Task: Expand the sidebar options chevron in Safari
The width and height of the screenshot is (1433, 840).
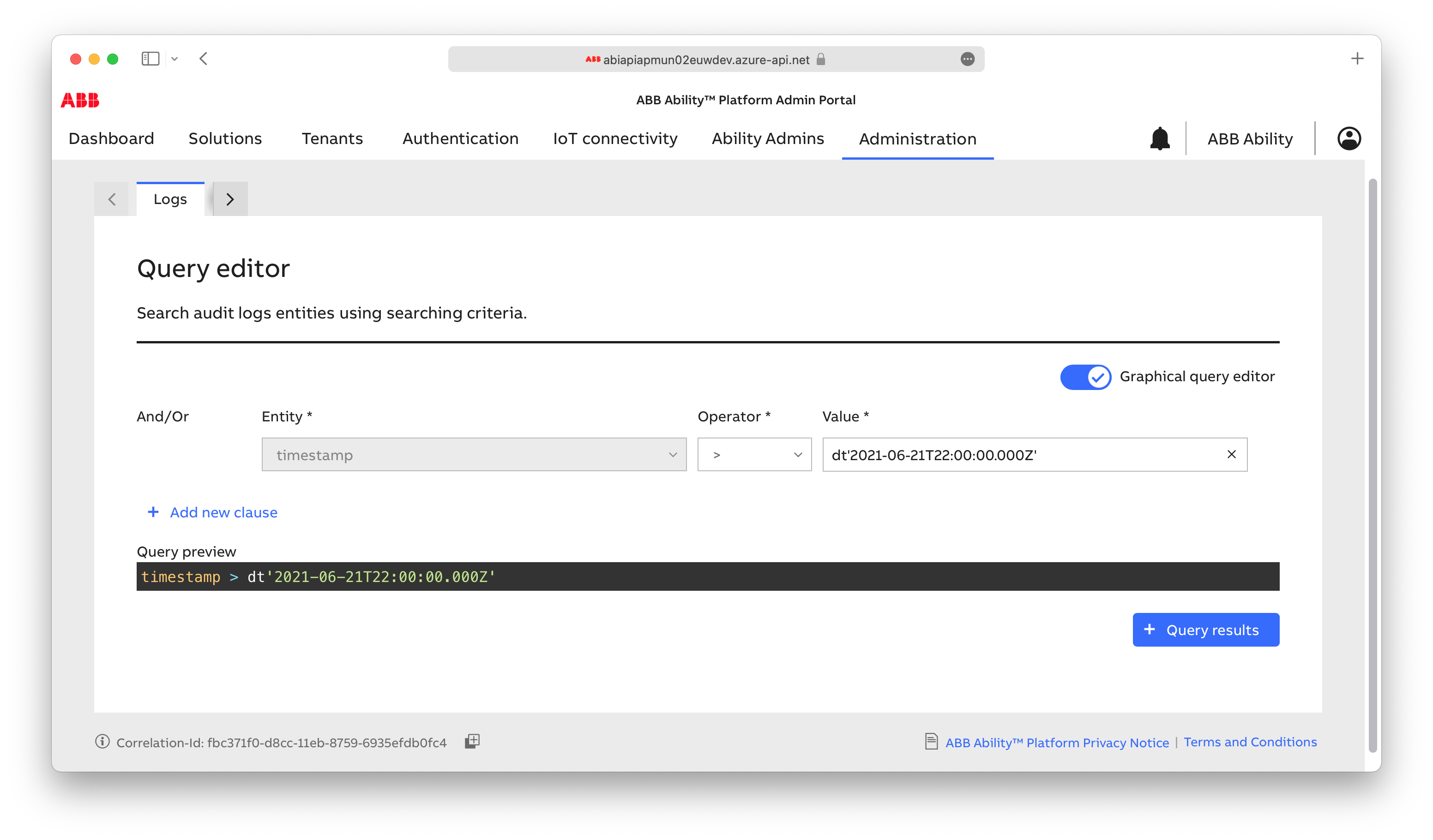Action: coord(175,59)
